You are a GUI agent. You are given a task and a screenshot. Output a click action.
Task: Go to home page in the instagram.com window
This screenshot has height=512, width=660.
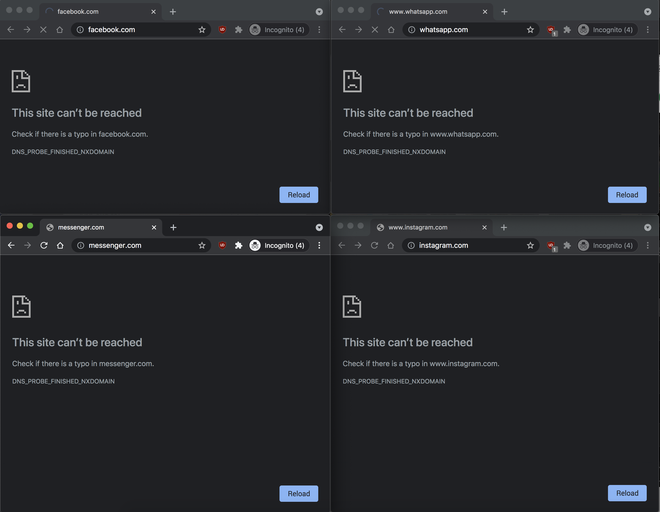[x=390, y=245]
